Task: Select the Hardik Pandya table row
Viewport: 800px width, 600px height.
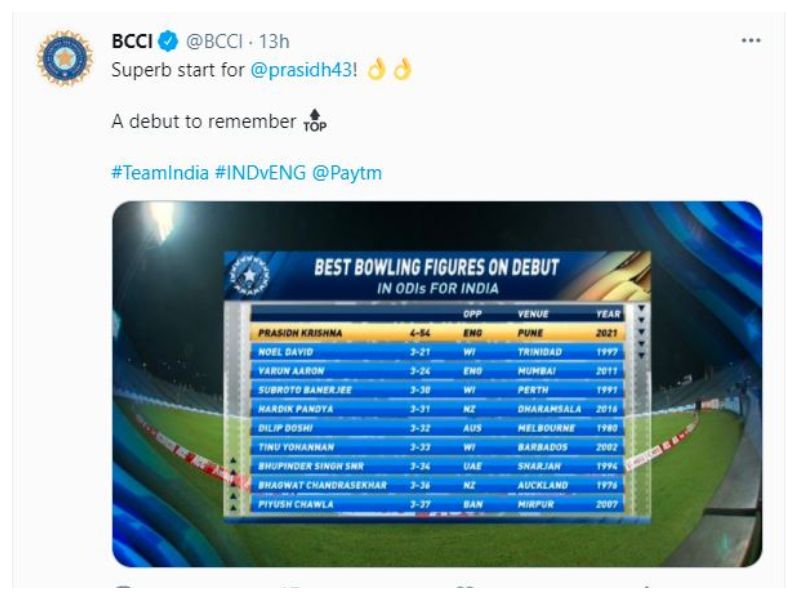Action: pos(437,409)
